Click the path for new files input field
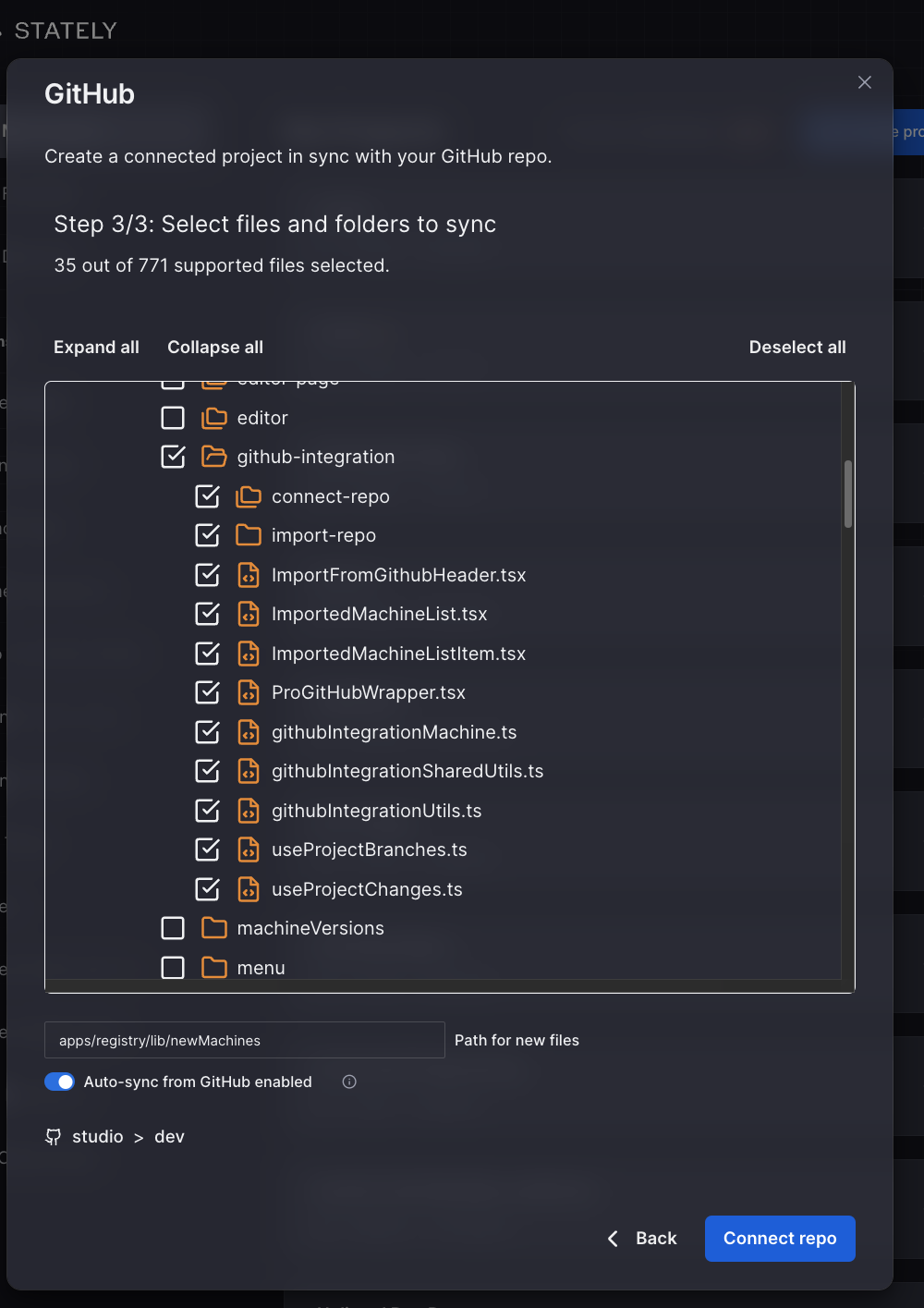The width and height of the screenshot is (924, 1308). click(x=244, y=1040)
